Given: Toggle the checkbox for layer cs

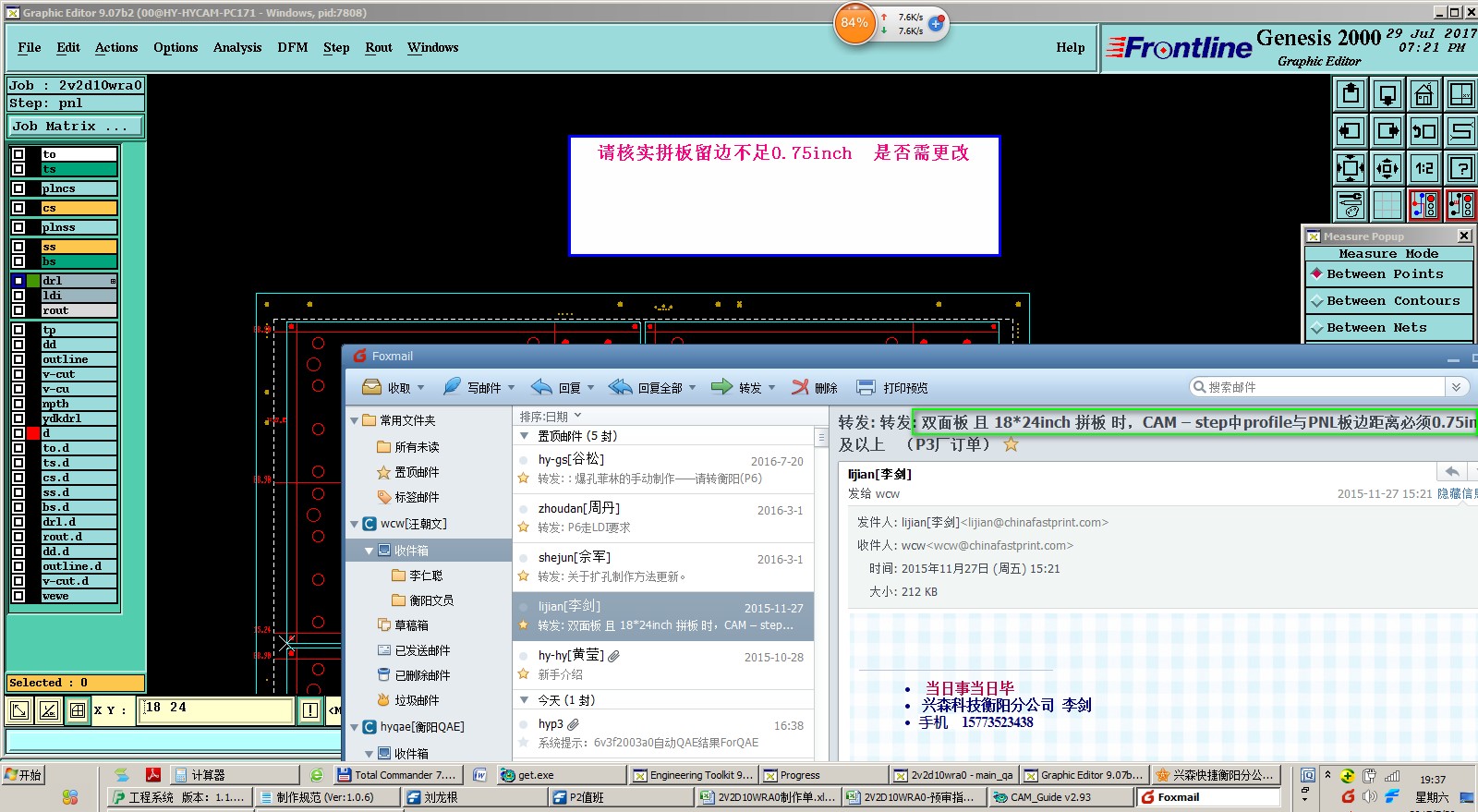Looking at the screenshot, I should coord(18,208).
